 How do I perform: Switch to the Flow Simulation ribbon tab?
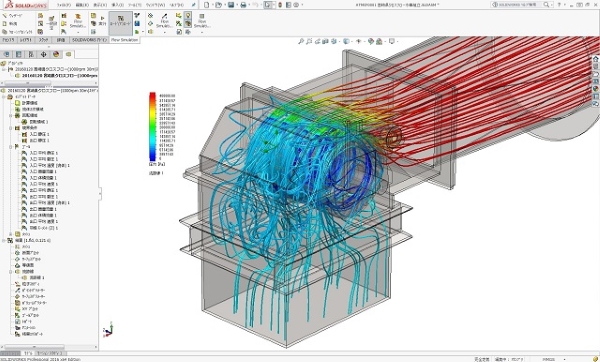click(x=124, y=40)
